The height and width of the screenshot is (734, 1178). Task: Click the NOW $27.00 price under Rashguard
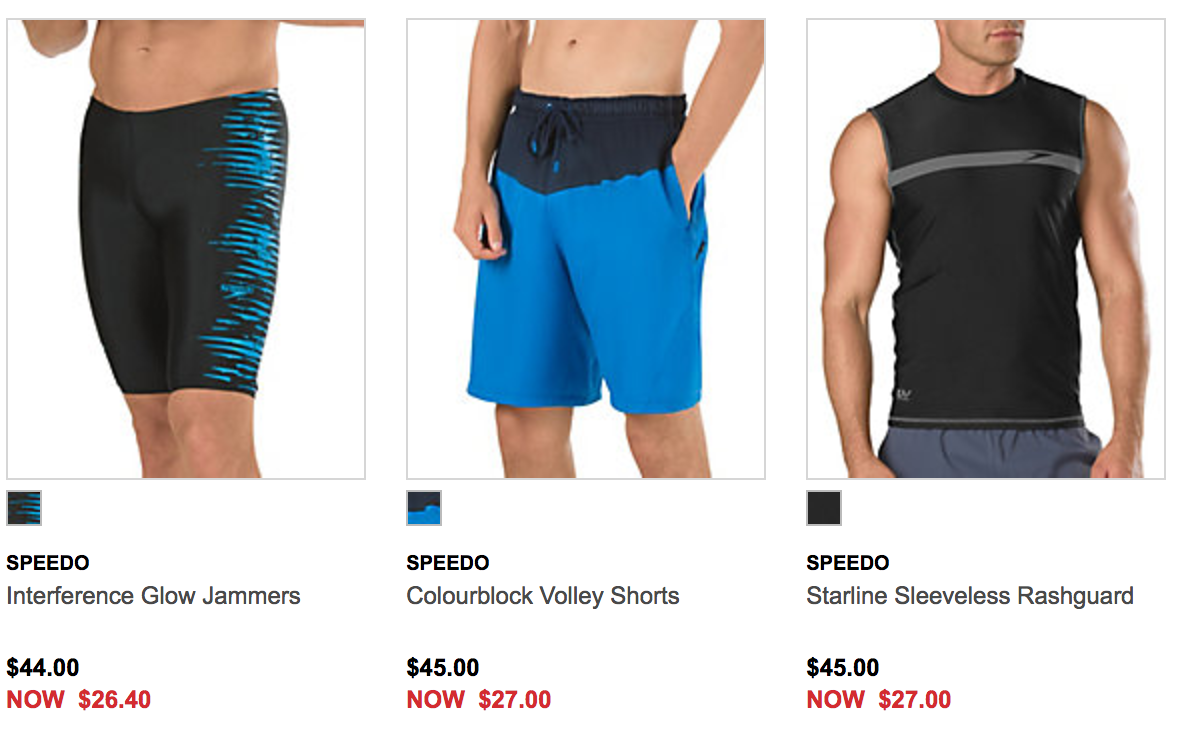pyautogui.click(x=879, y=699)
